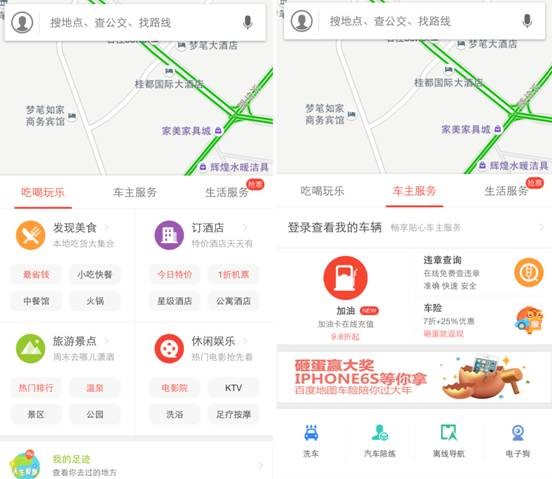
Task: Open the green 旅游景点 mountain icon
Action: coord(31,348)
